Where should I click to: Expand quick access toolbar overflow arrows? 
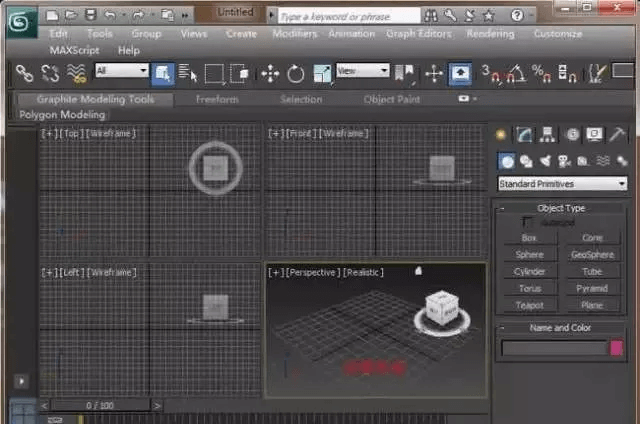click(185, 16)
